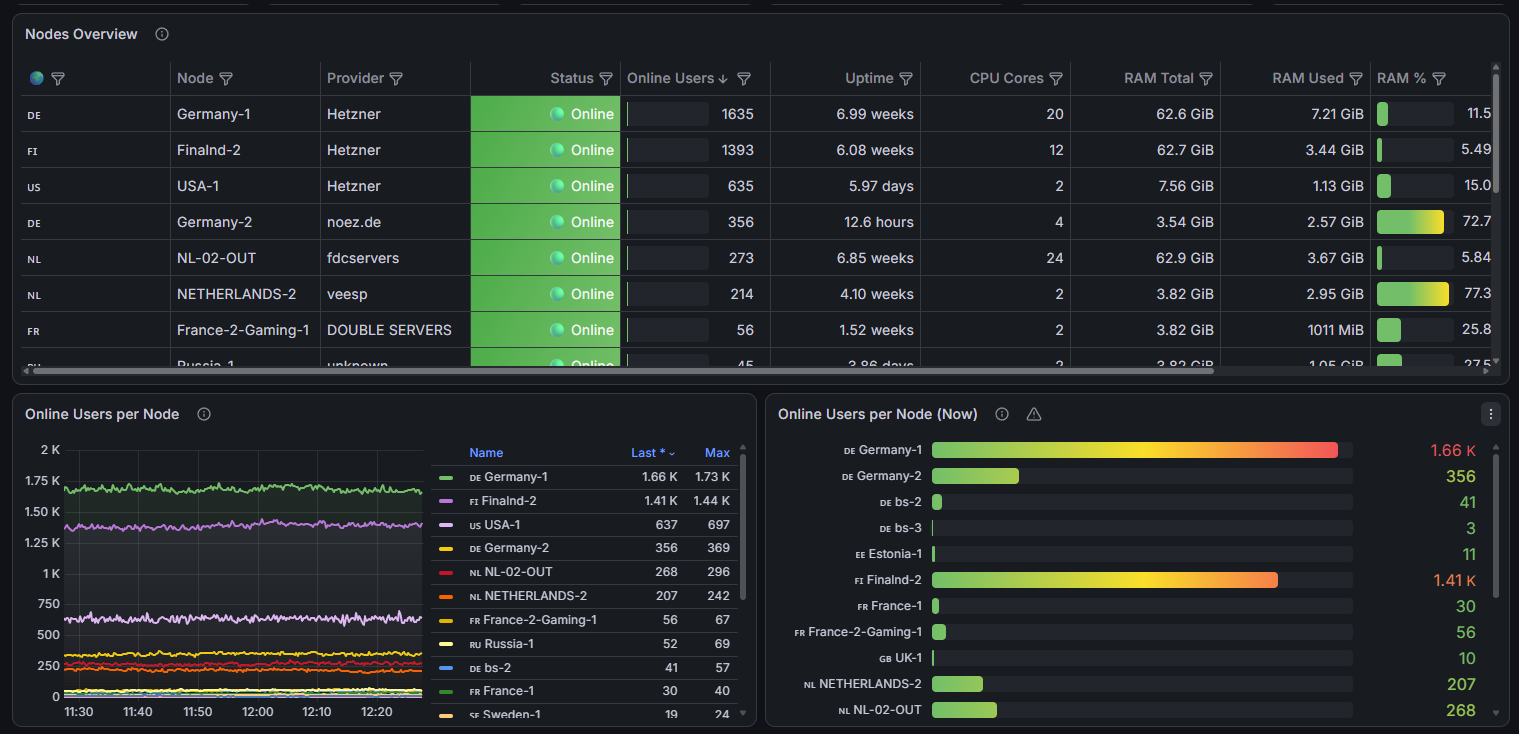Screen dimensions: 1519x734
Task: Sort table by Provider header
Action: (355, 78)
